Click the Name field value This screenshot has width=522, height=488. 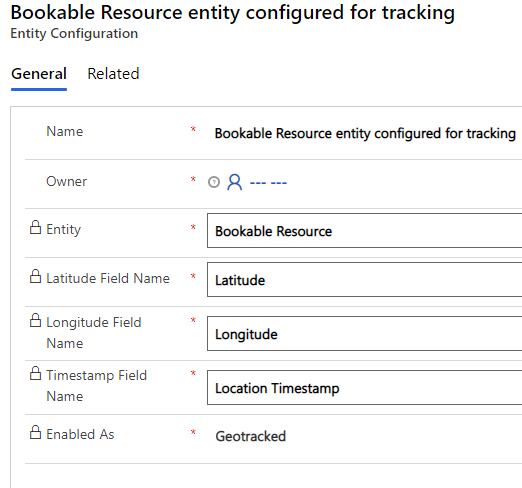(x=365, y=133)
